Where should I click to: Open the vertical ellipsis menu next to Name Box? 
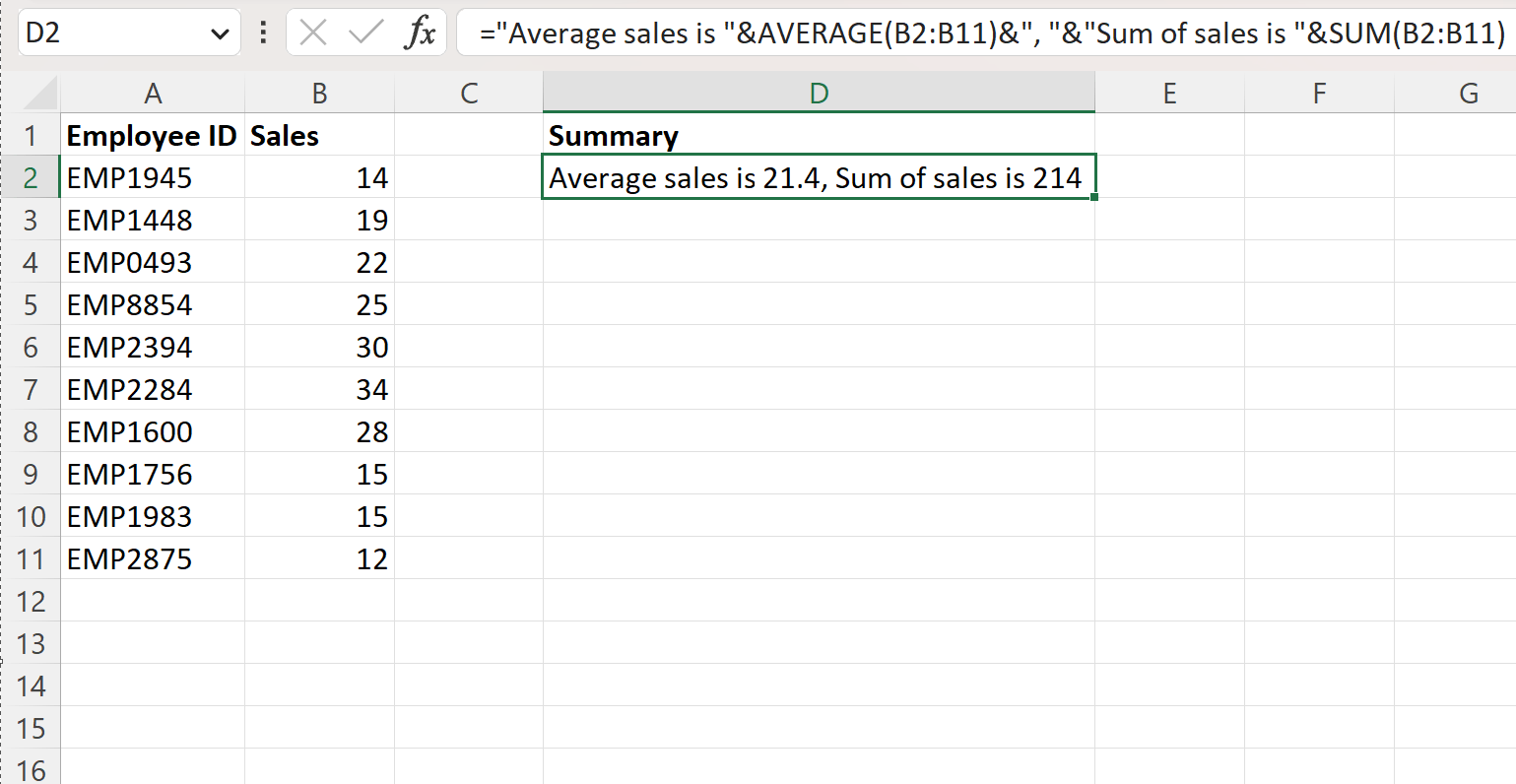[262, 33]
